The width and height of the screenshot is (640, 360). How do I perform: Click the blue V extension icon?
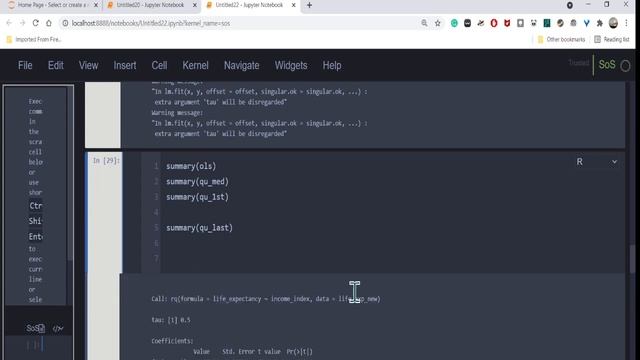click(587, 23)
